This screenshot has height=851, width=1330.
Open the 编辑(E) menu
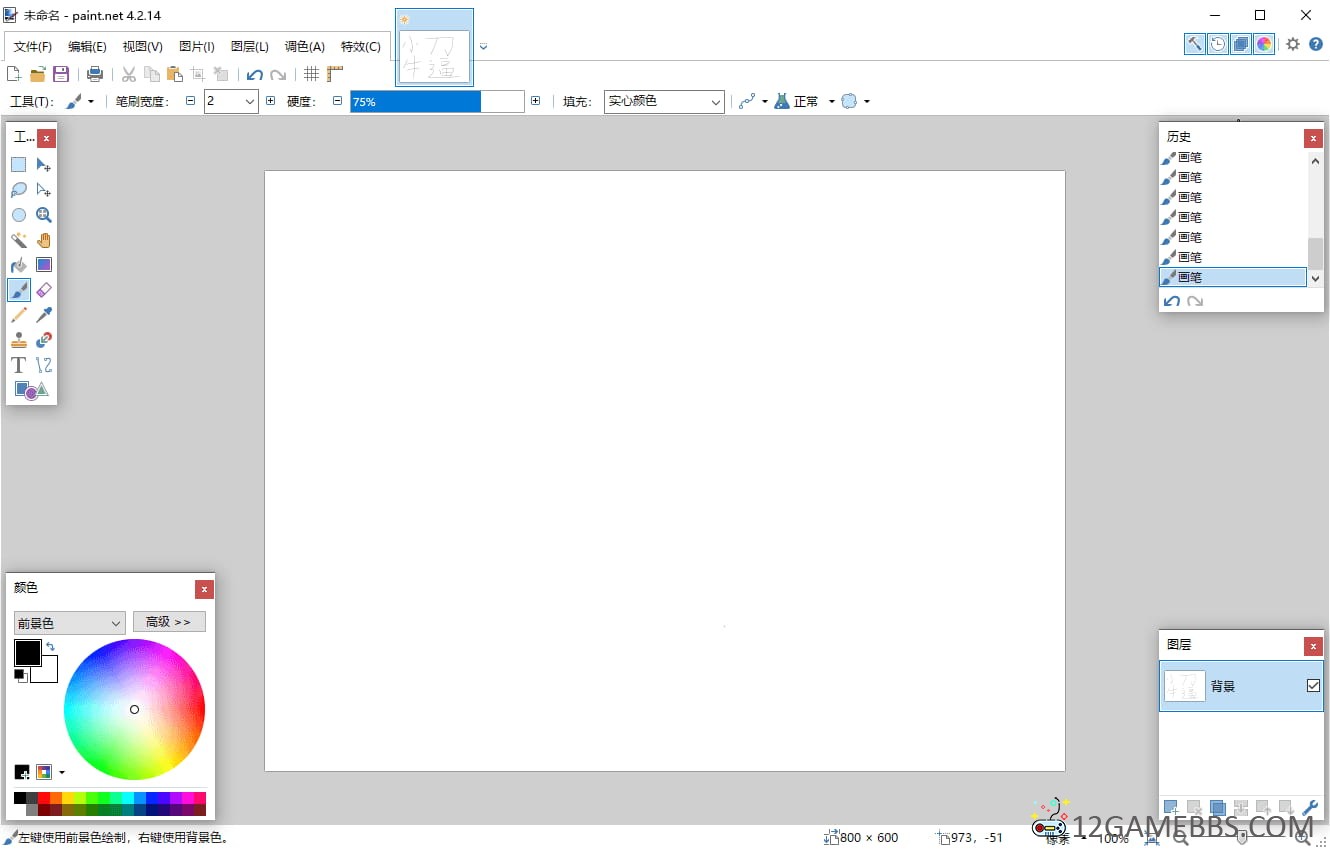87,46
